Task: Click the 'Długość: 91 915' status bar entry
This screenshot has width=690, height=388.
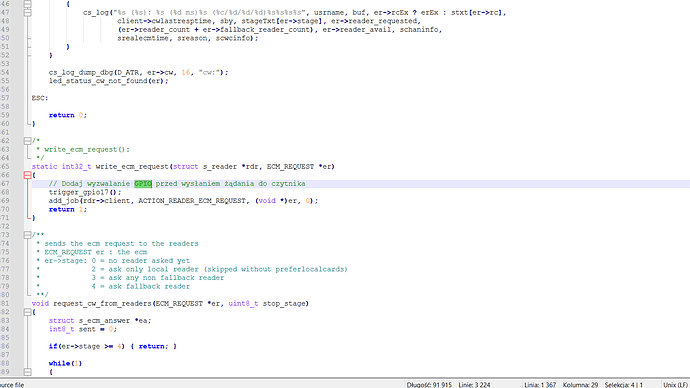Action: coord(429,384)
